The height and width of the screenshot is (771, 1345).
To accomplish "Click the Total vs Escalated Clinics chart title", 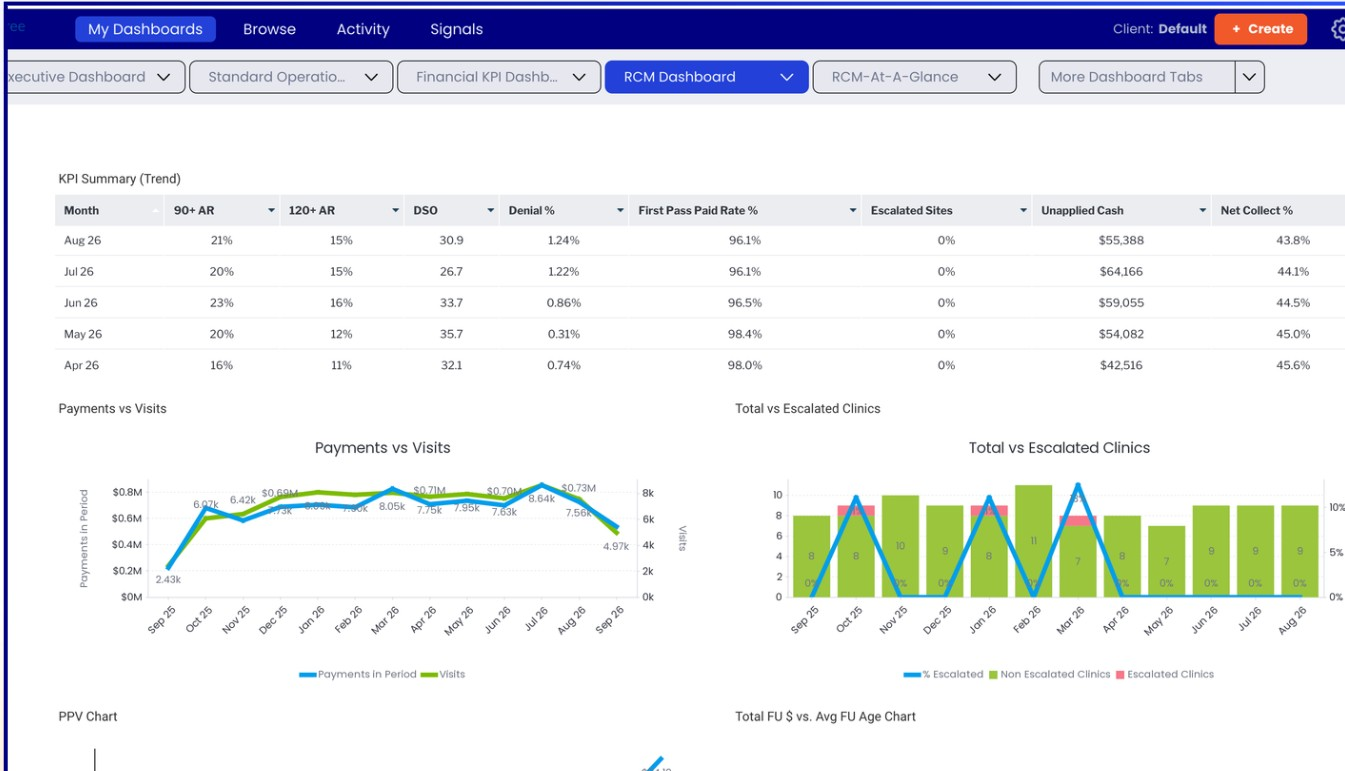I will click(x=1059, y=448).
